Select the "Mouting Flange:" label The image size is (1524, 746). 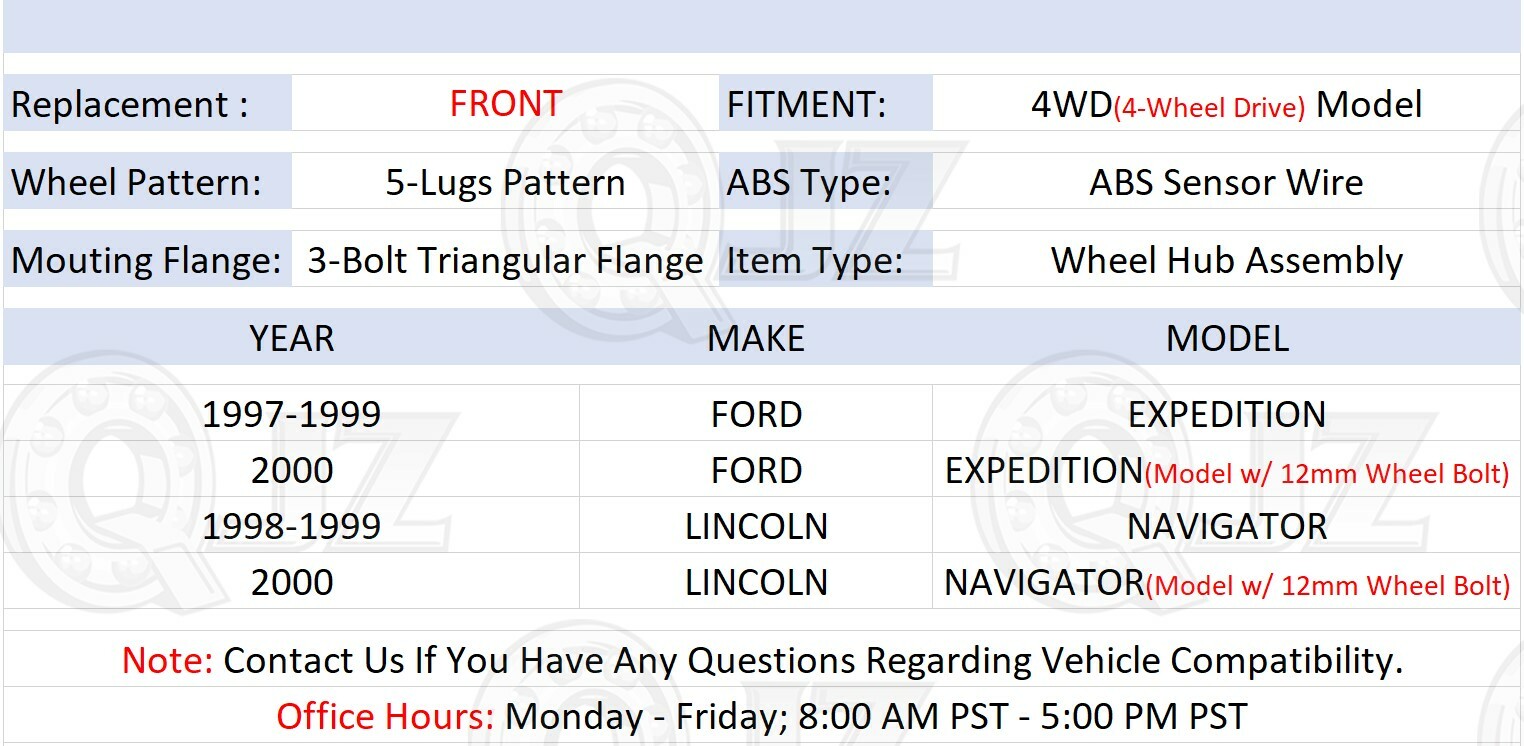pos(146,261)
